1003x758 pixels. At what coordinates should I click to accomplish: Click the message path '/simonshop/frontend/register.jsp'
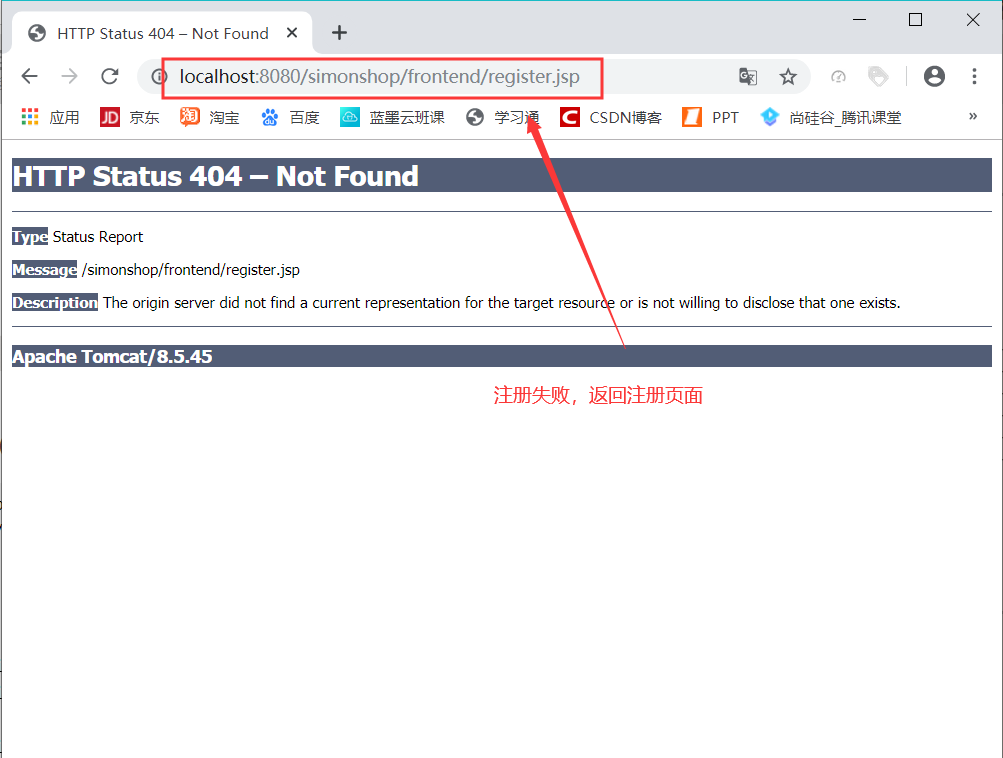(x=191, y=269)
